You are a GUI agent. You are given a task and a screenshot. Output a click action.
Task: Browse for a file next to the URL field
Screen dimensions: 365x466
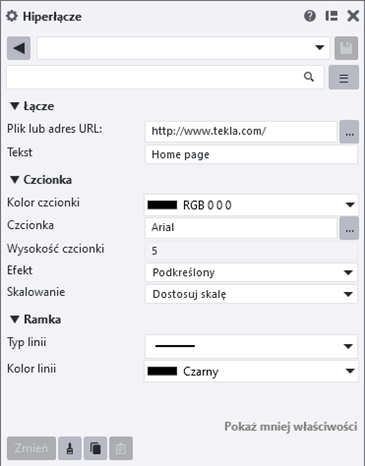[349, 132]
